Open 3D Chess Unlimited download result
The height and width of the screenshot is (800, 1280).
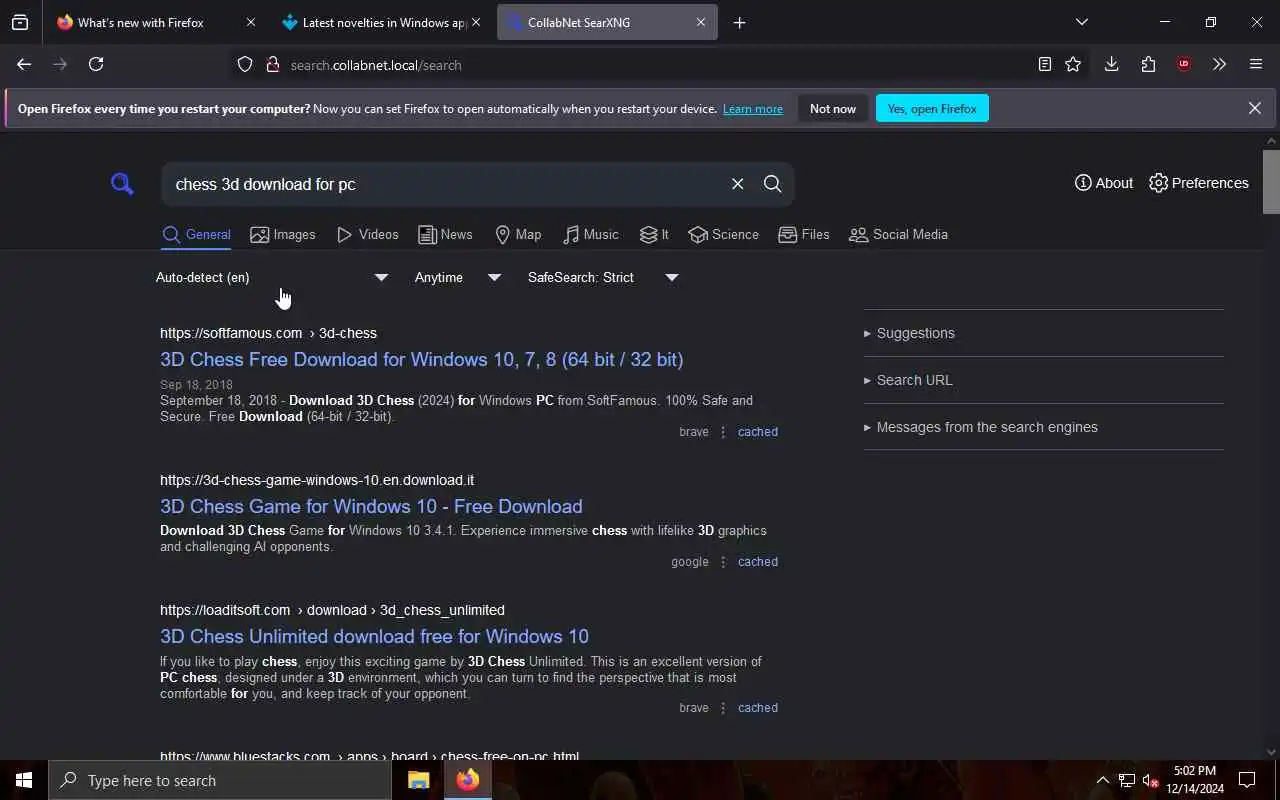(374, 636)
